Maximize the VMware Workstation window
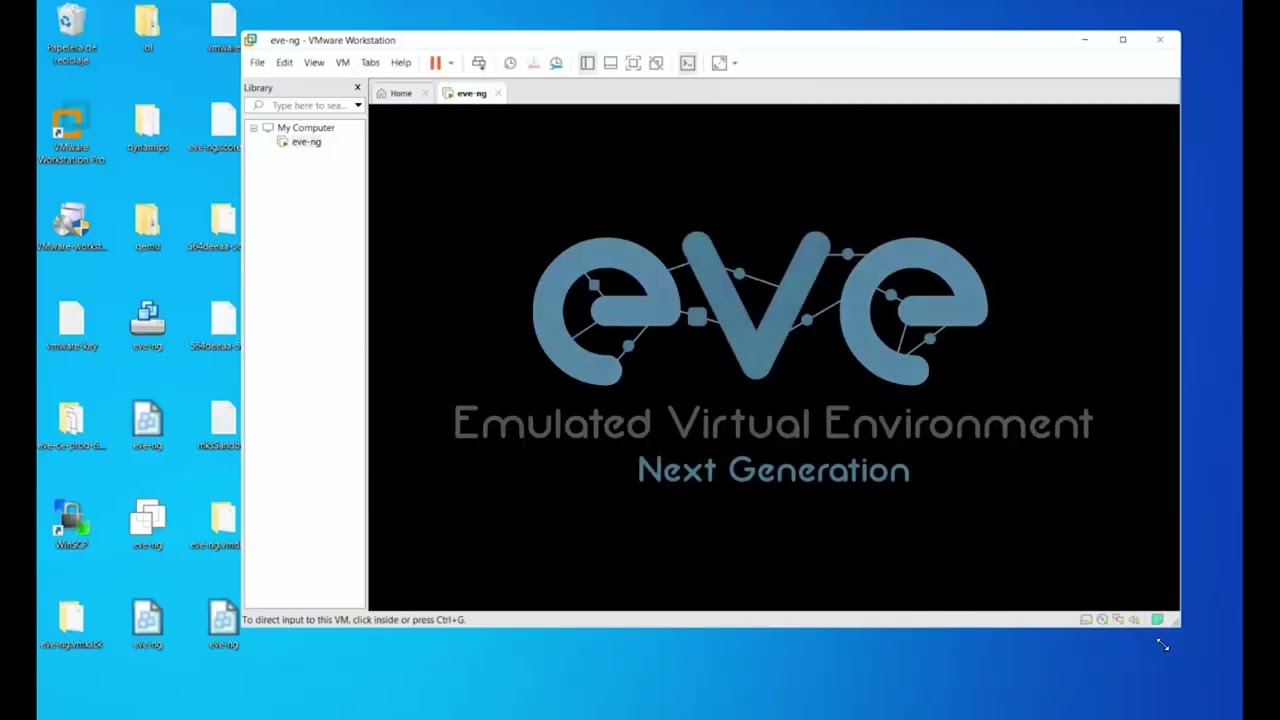1280x720 pixels. 1123,40
